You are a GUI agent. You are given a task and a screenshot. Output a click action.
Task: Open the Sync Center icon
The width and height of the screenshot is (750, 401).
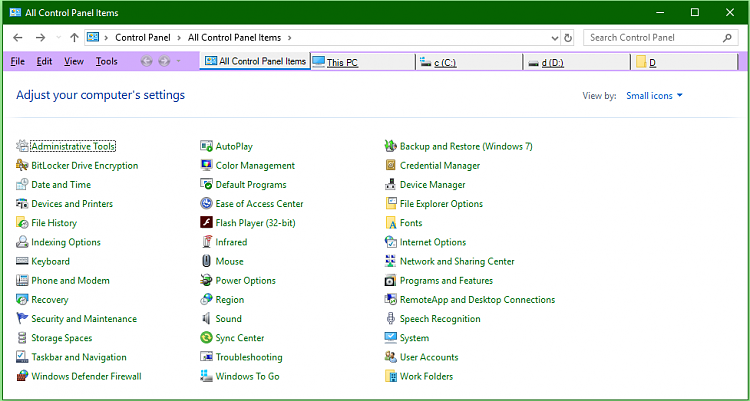[x=206, y=338]
